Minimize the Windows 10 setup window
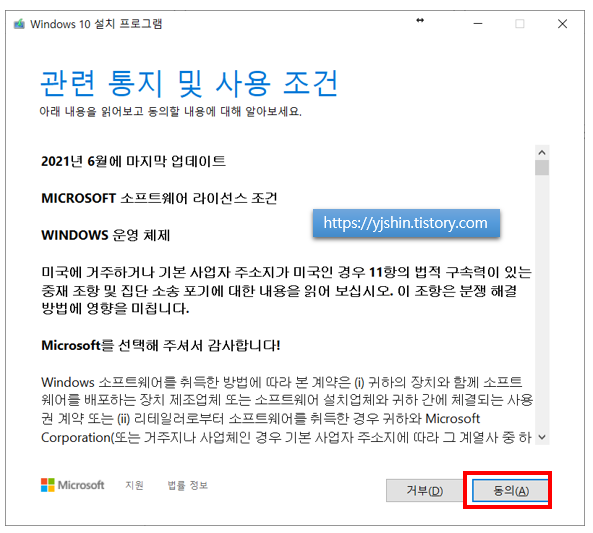The image size is (593, 533). [478, 24]
